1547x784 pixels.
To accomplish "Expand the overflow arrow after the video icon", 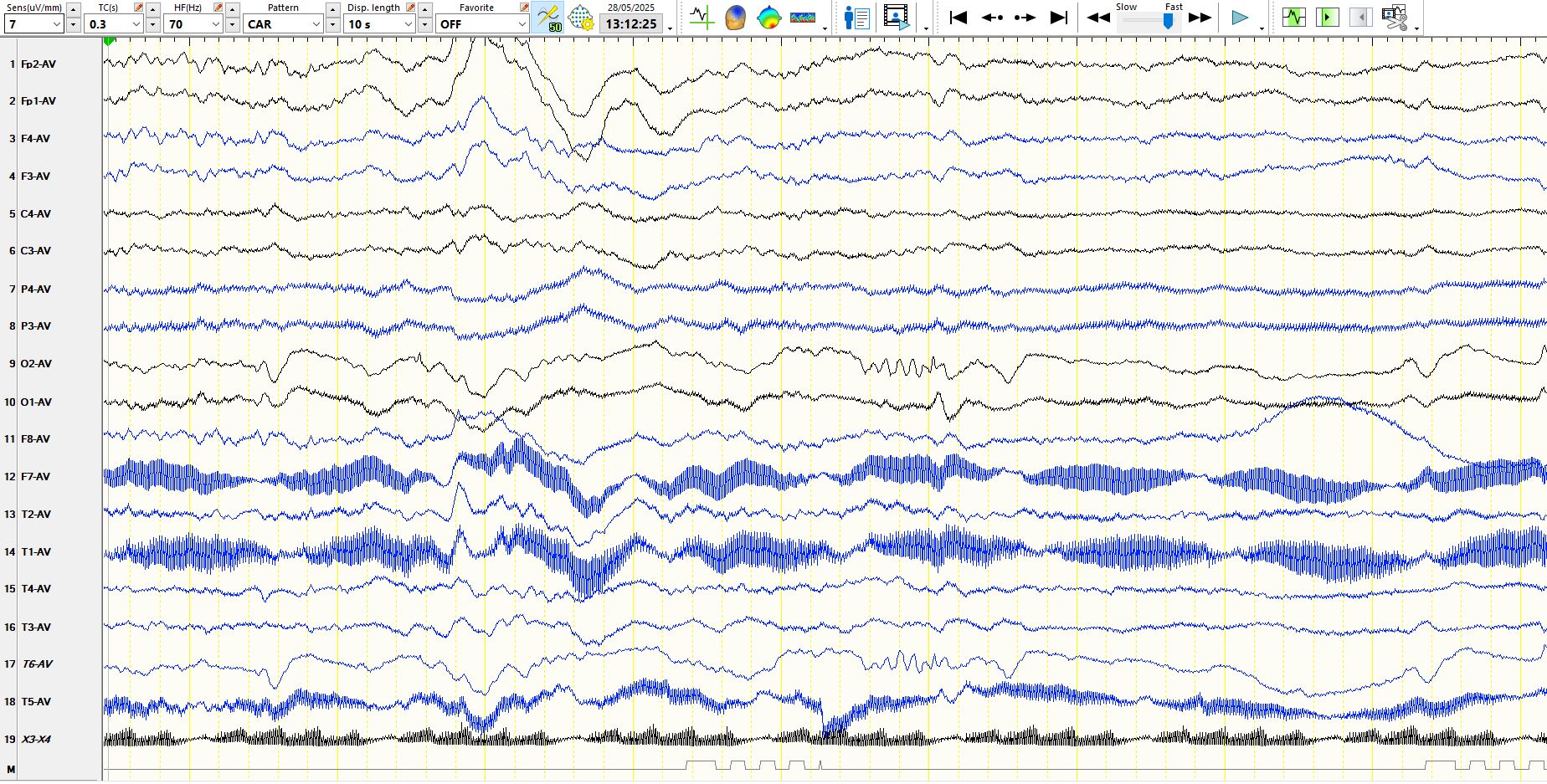I will click(x=926, y=28).
